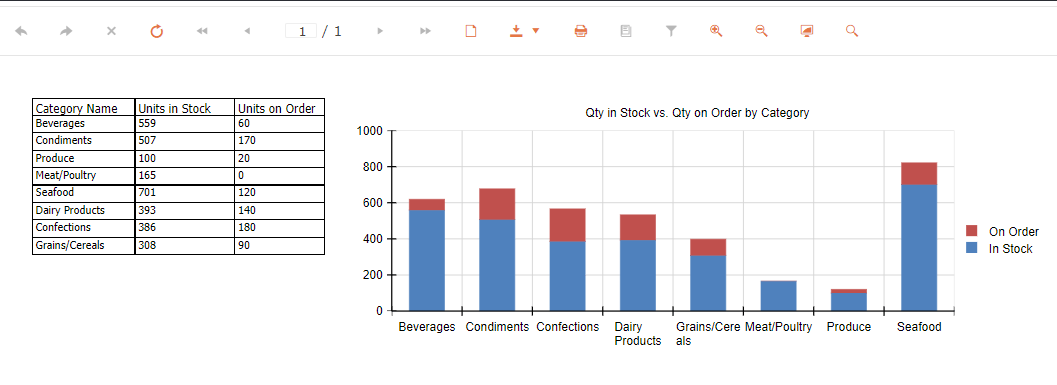Zoom in with the plus magnifier
The height and width of the screenshot is (385, 1057).
click(x=716, y=31)
